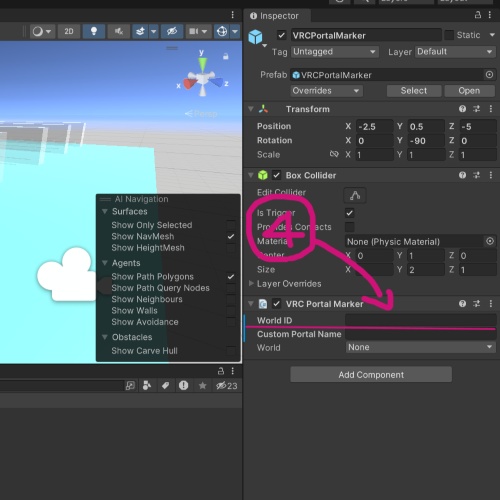Open the scene draw mode dropdown
This screenshot has width=500, height=500.
click(x=42, y=32)
